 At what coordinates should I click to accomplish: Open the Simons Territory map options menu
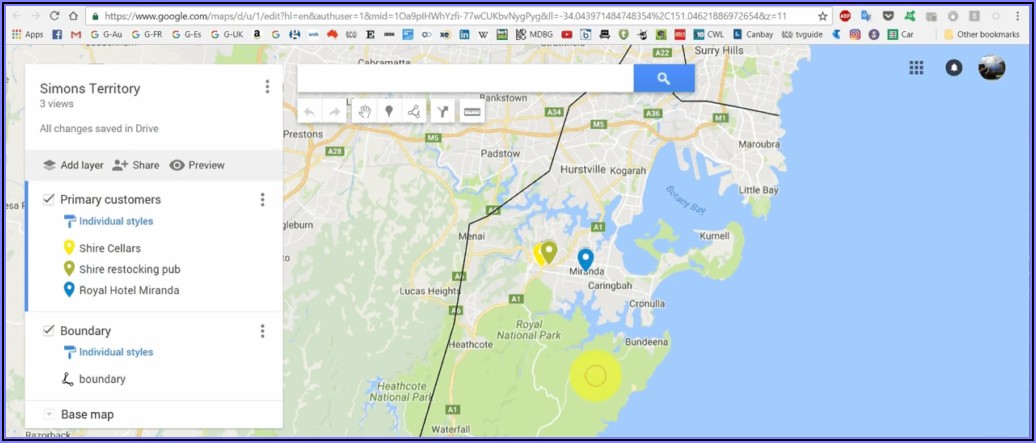click(267, 87)
